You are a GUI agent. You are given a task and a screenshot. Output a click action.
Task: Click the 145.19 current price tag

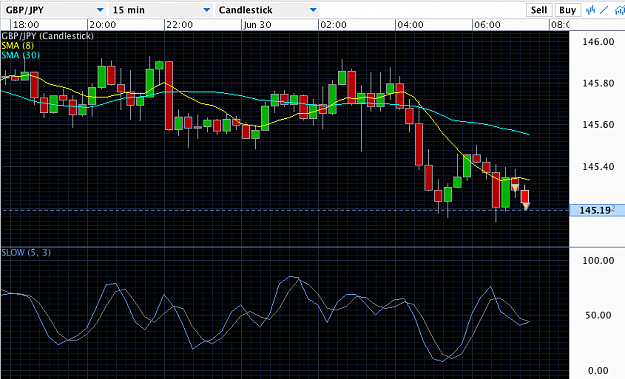pyautogui.click(x=597, y=210)
